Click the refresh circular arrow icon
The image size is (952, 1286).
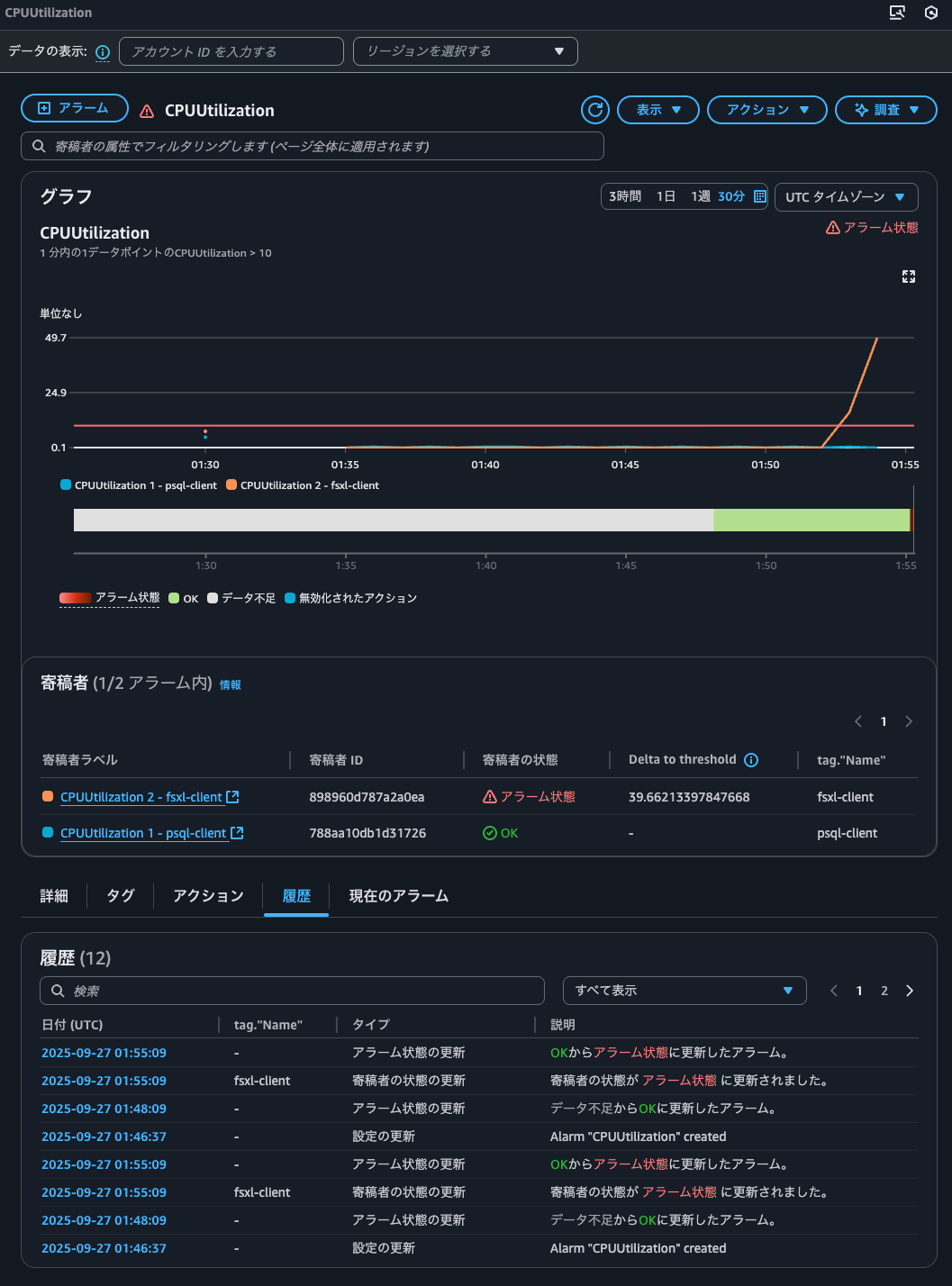tap(594, 110)
